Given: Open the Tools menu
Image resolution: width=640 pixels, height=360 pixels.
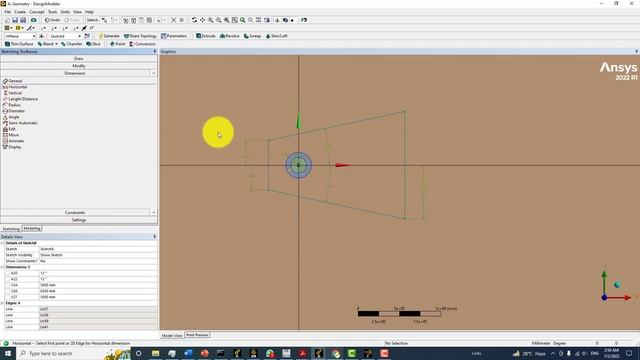Looking at the screenshot, I should pyautogui.click(x=53, y=12).
